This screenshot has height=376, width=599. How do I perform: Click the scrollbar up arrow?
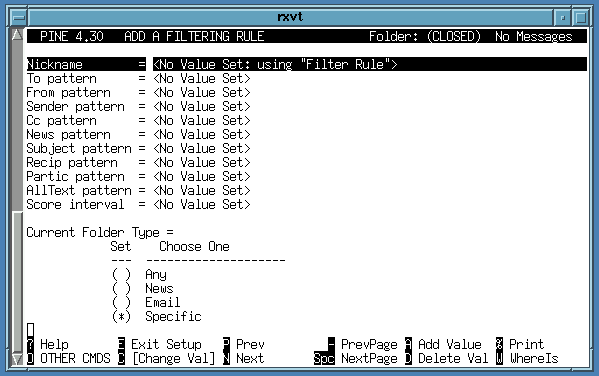tap(17, 34)
